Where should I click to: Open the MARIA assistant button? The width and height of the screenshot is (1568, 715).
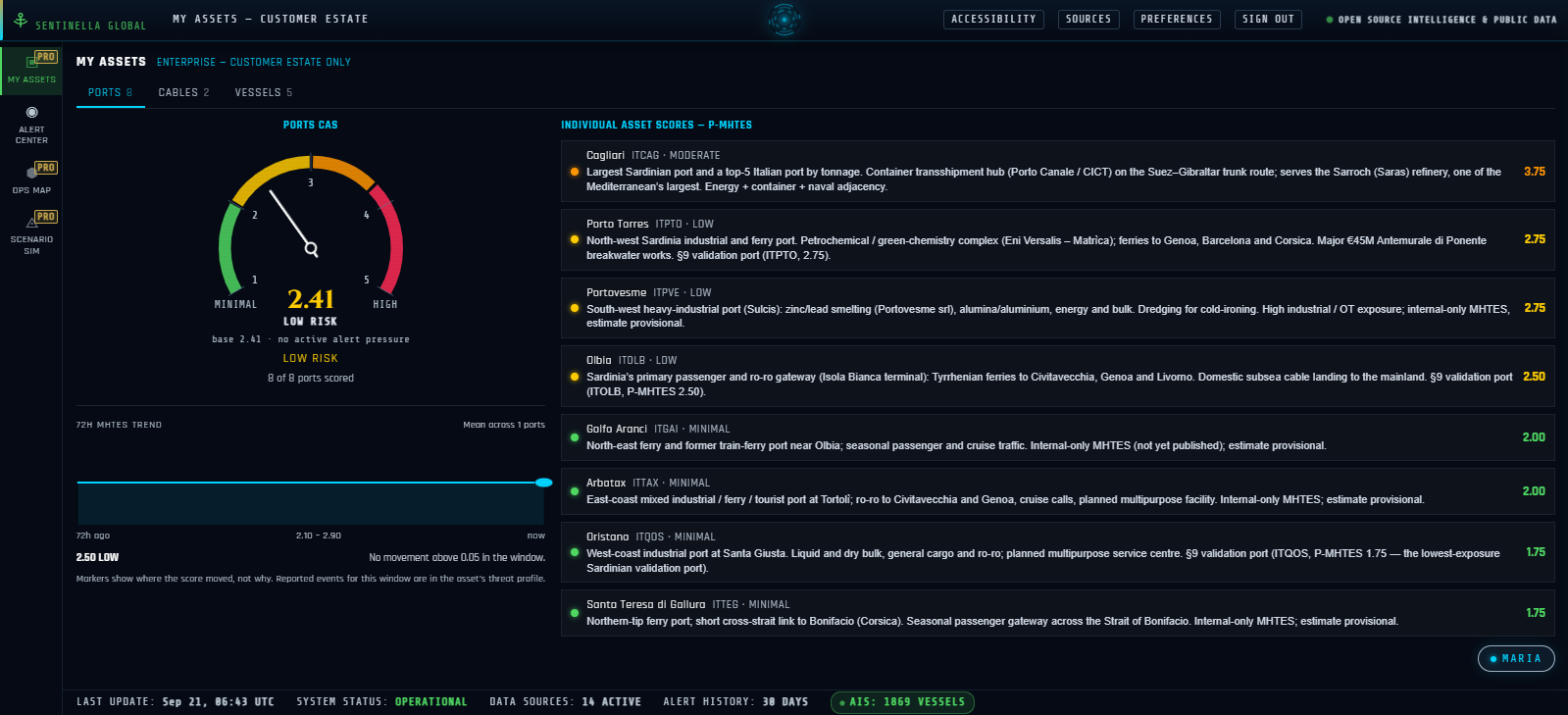coord(1516,658)
